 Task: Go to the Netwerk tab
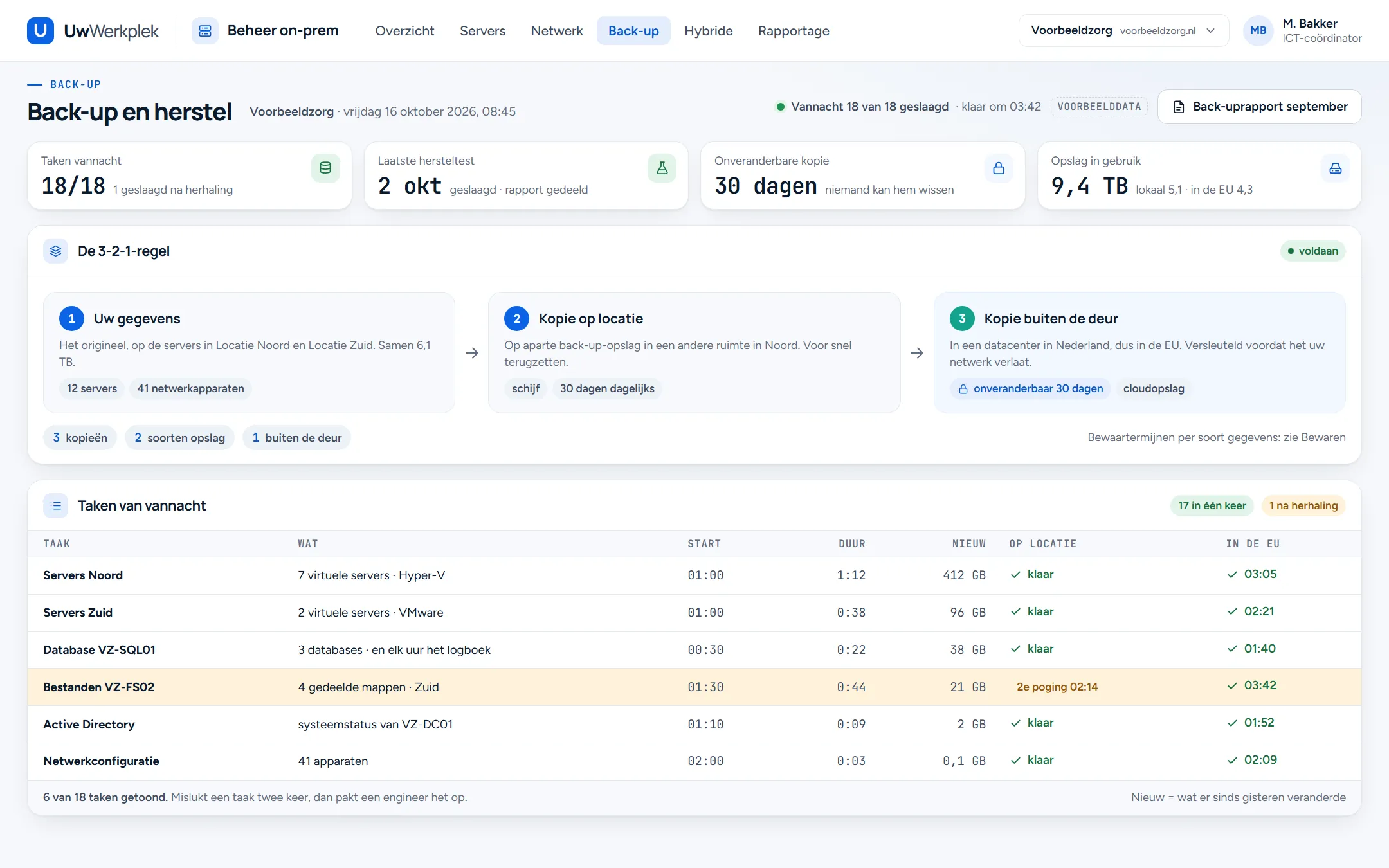(557, 31)
